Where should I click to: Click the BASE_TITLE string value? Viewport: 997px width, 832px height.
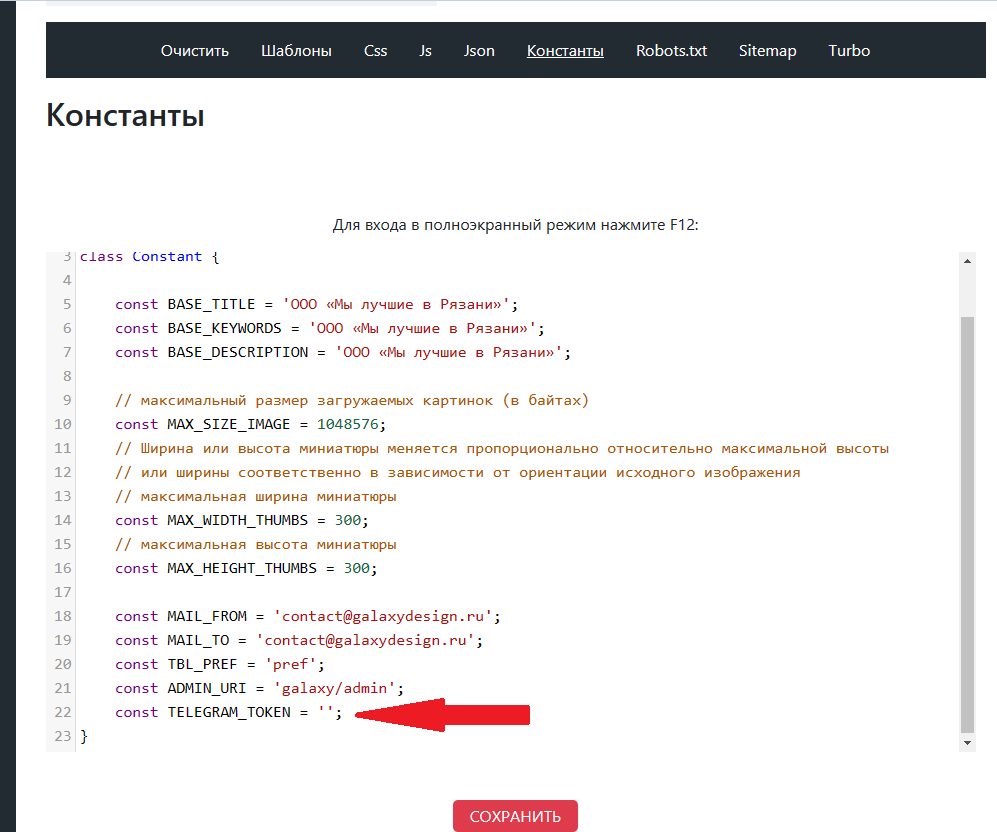pyautogui.click(x=396, y=304)
